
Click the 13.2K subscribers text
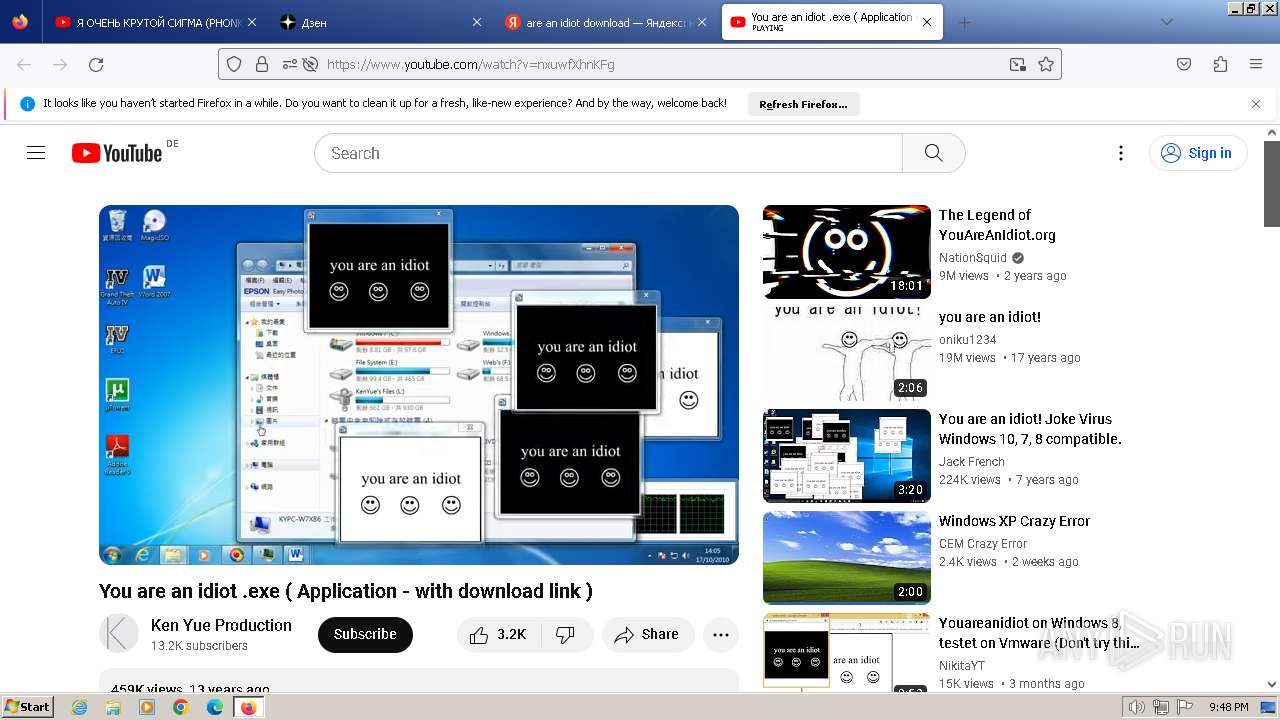199,646
